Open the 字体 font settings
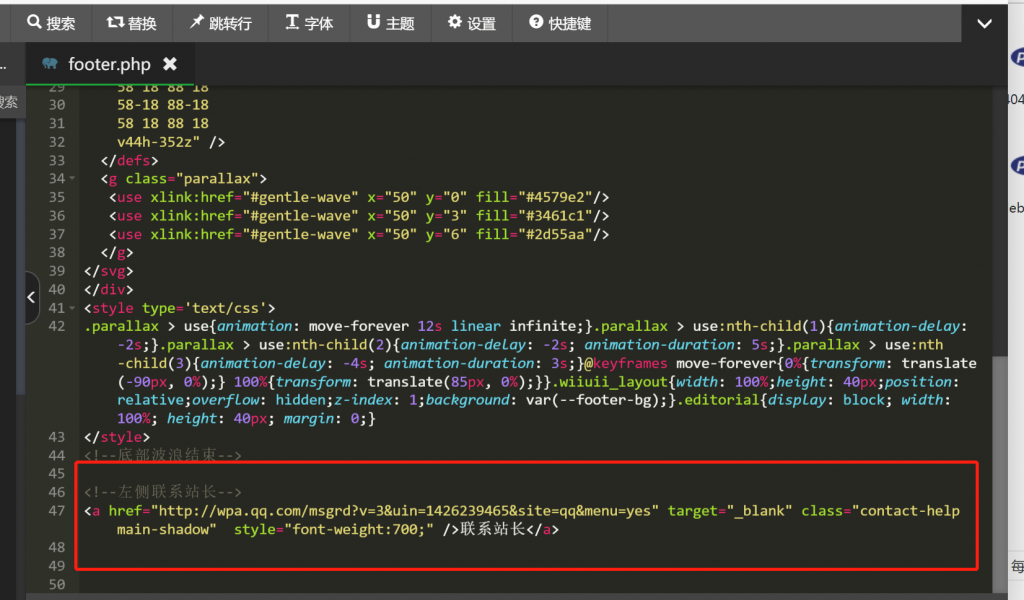This screenshot has height=600, width=1024. tap(309, 23)
